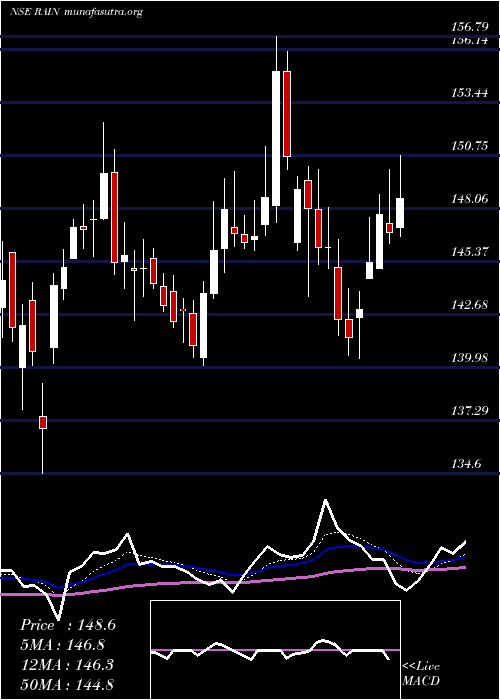This screenshot has width=500, height=700.
Task: Click the 156.79 price level label
Action: coord(470,27)
